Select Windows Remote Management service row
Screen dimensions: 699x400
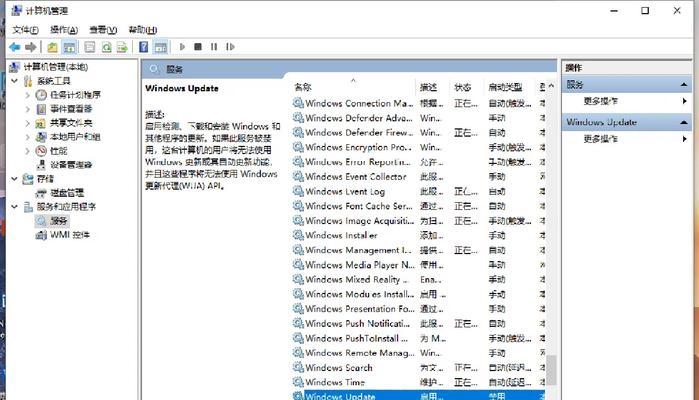(x=418, y=353)
